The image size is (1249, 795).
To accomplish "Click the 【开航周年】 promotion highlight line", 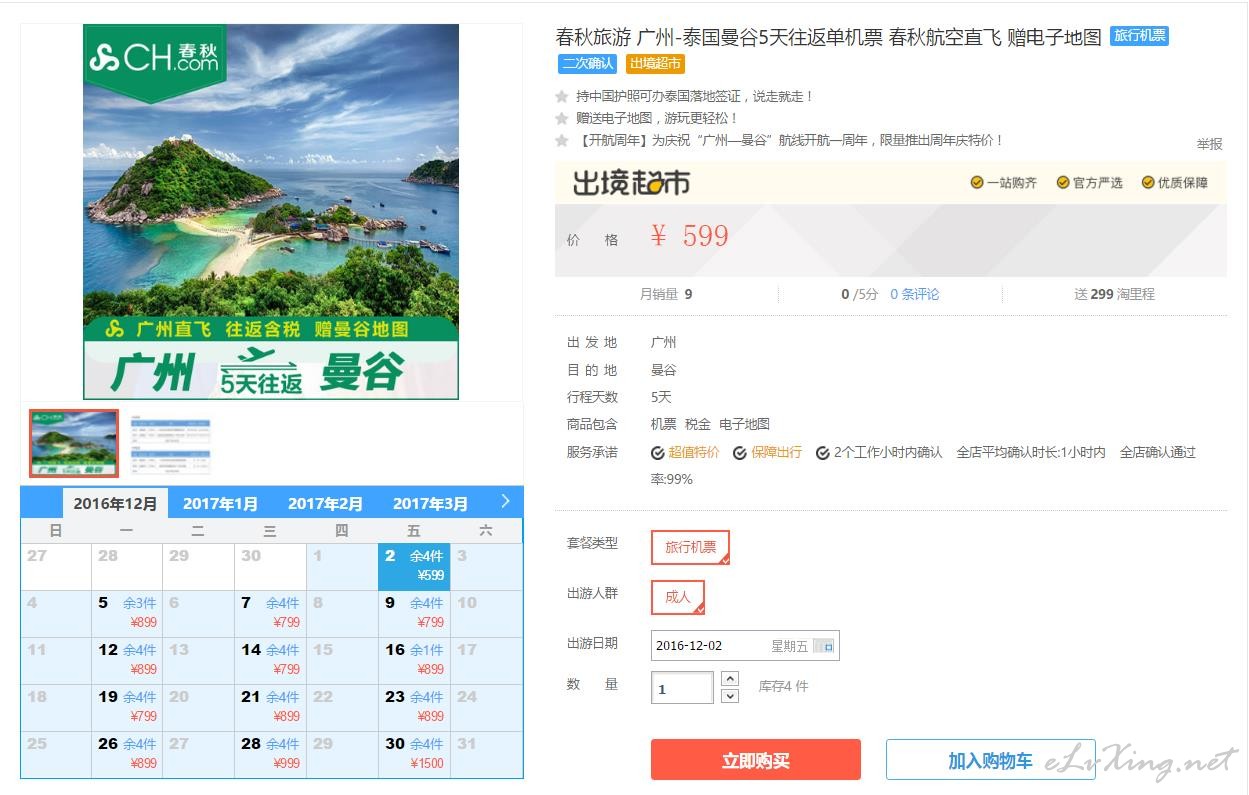I will coord(790,140).
